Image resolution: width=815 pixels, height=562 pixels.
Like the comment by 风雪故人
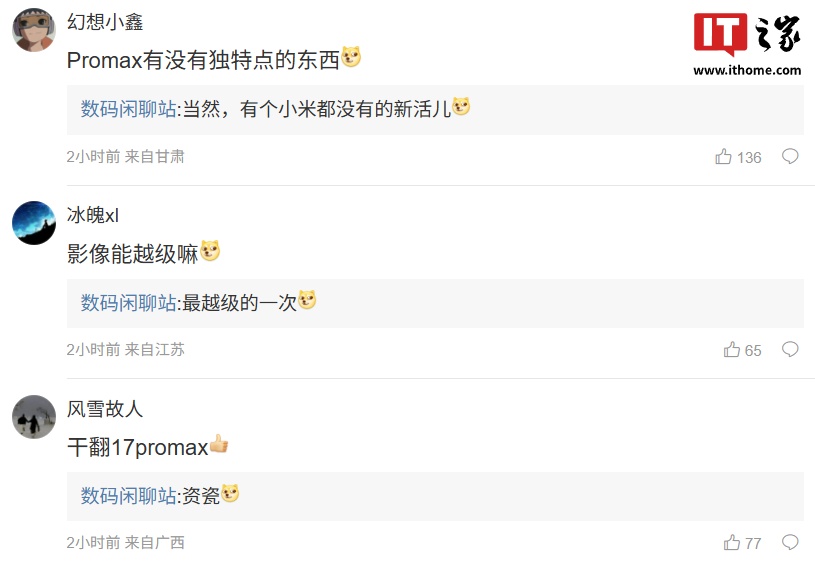[x=732, y=543]
